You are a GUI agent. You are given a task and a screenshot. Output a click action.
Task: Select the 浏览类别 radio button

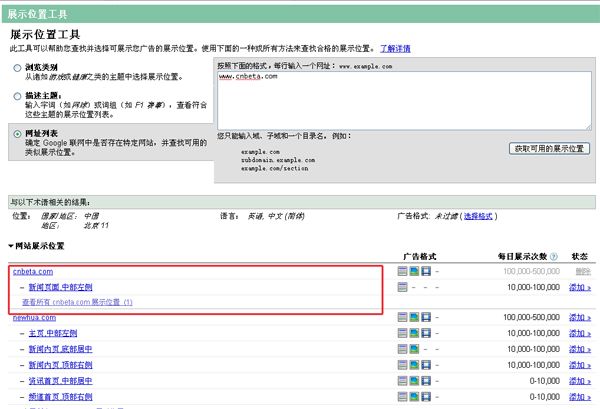coord(16,67)
